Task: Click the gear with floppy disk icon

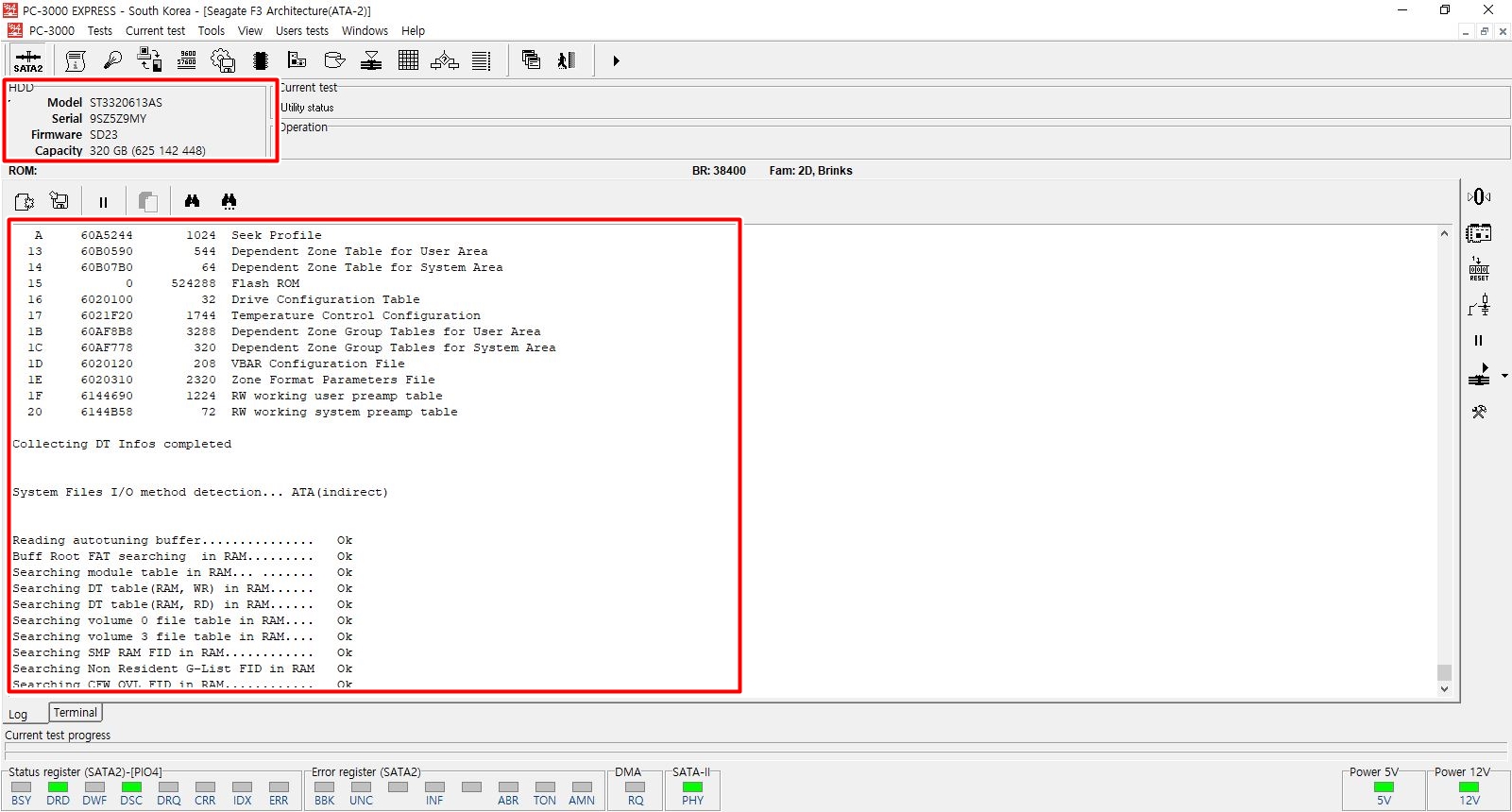Action: tap(224, 60)
